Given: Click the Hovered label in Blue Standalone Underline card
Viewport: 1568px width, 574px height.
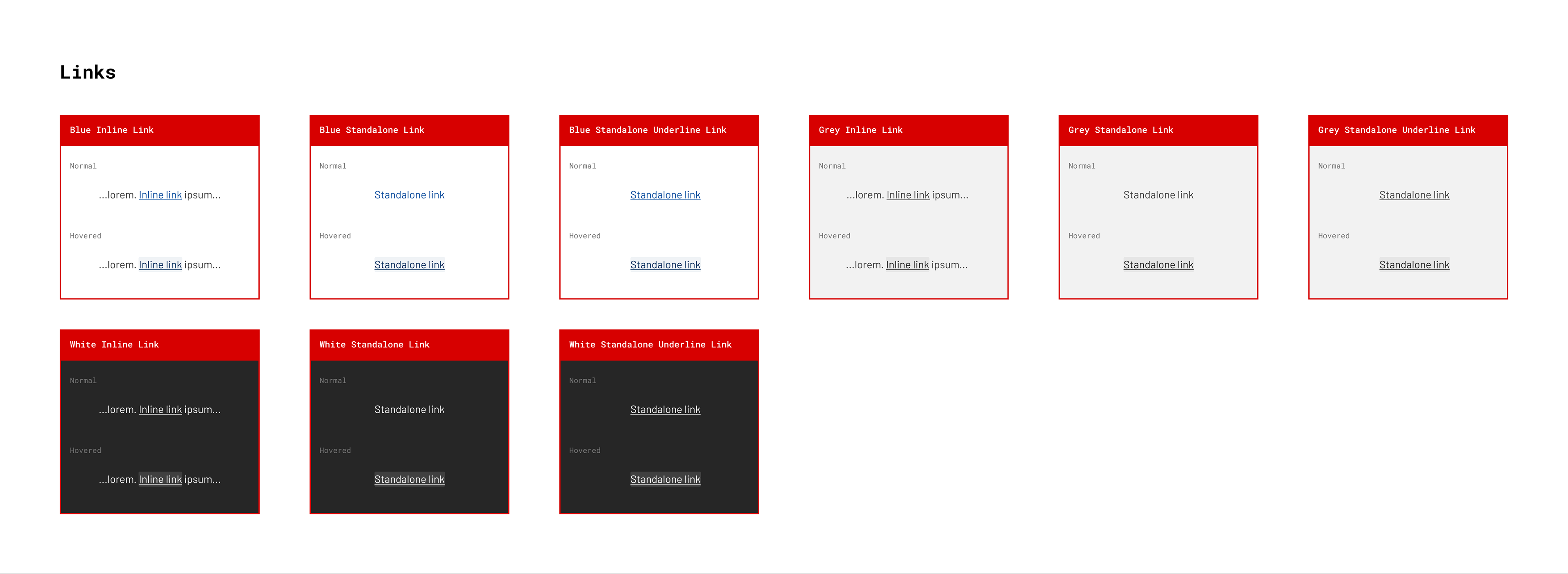Looking at the screenshot, I should (x=584, y=236).
